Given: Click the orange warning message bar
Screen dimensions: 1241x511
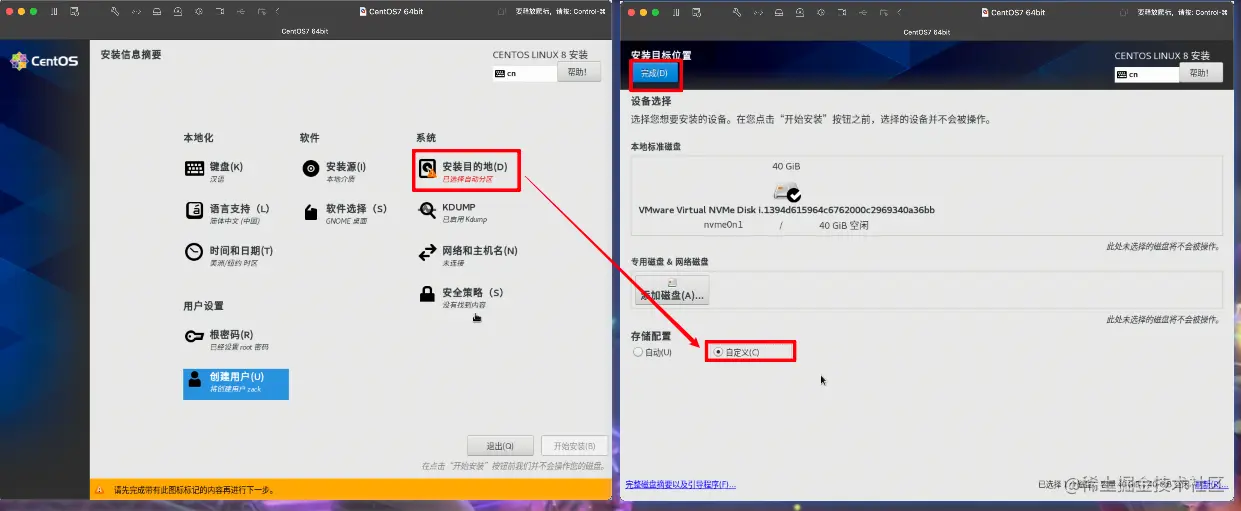Looking at the screenshot, I should point(350,490).
